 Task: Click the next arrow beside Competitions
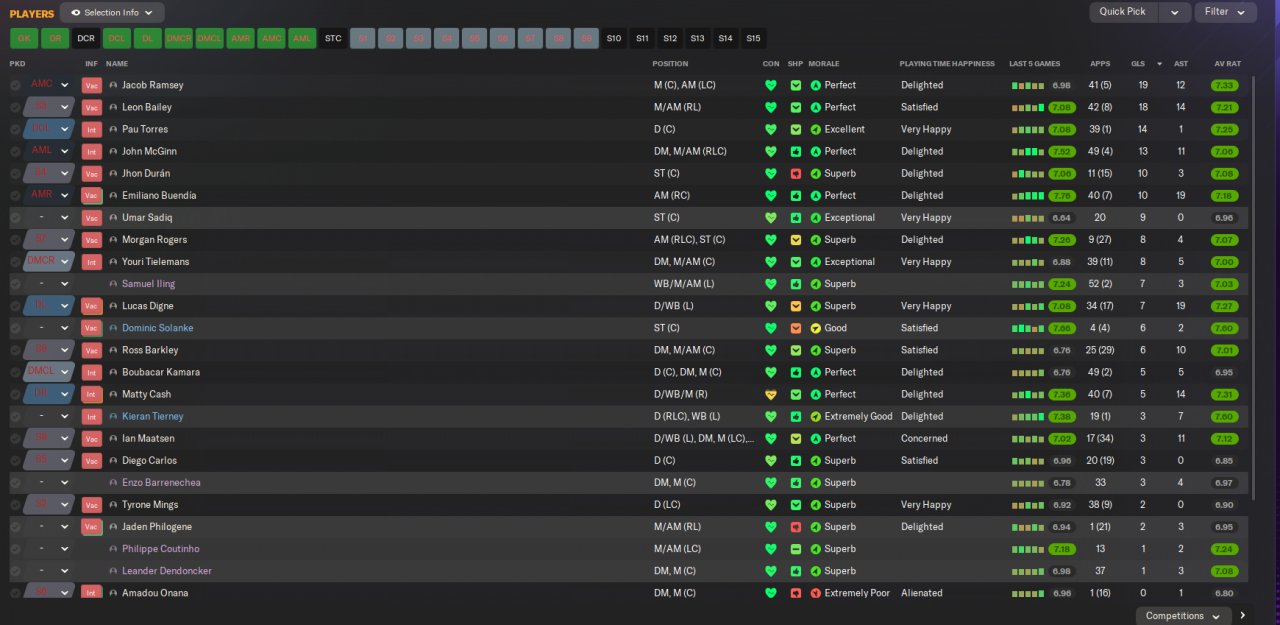tap(1243, 616)
